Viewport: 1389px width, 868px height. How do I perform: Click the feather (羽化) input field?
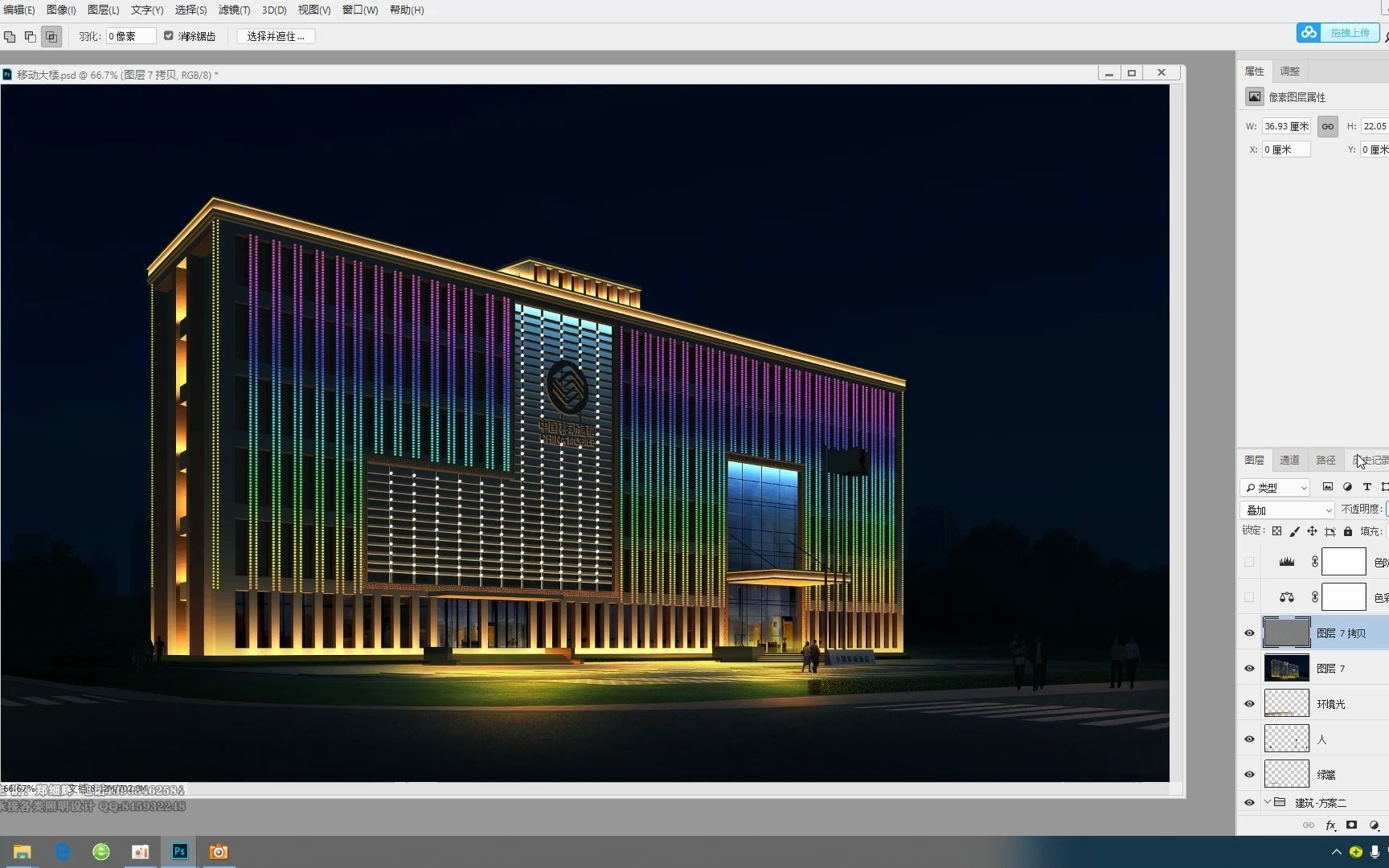tap(131, 36)
